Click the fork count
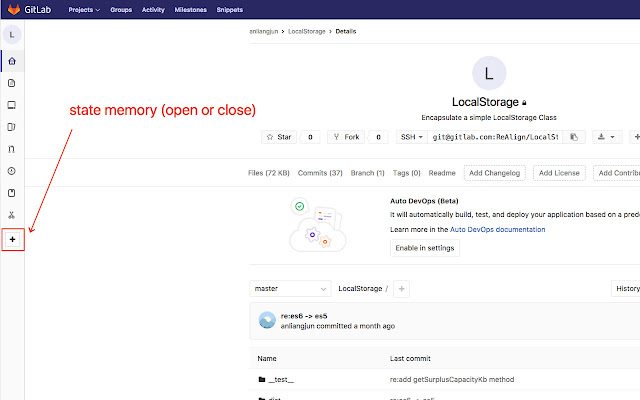640x400 pixels. (x=378, y=137)
